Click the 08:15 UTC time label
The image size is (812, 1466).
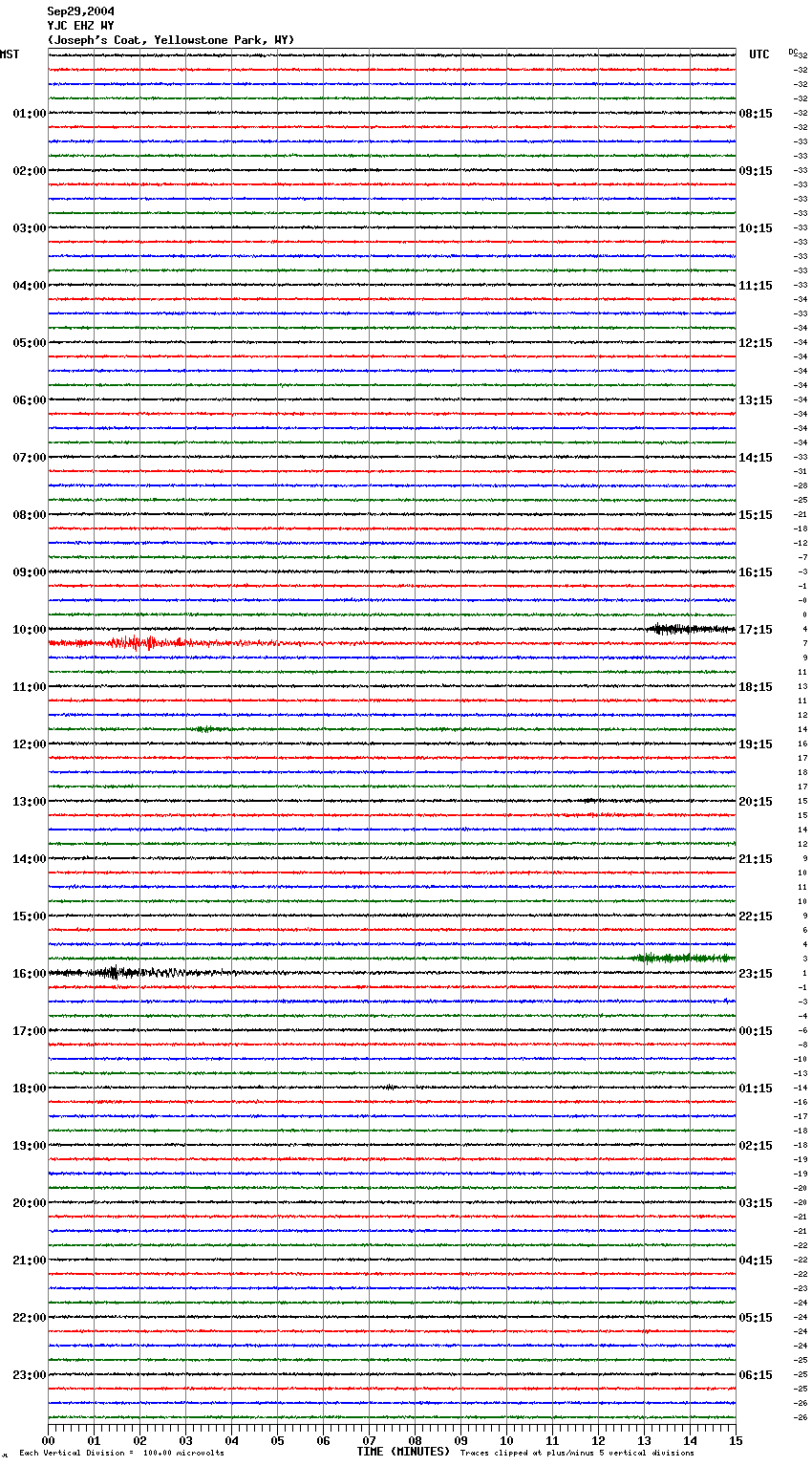(x=756, y=114)
